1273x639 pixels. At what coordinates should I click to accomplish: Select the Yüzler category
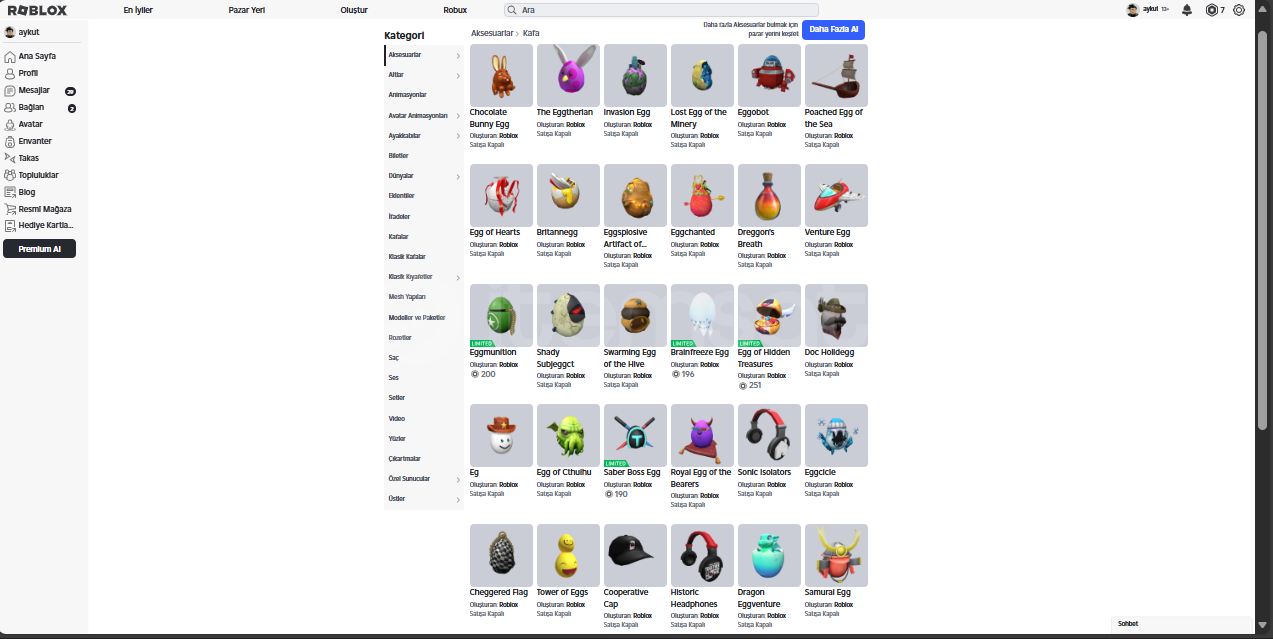tap(397, 439)
